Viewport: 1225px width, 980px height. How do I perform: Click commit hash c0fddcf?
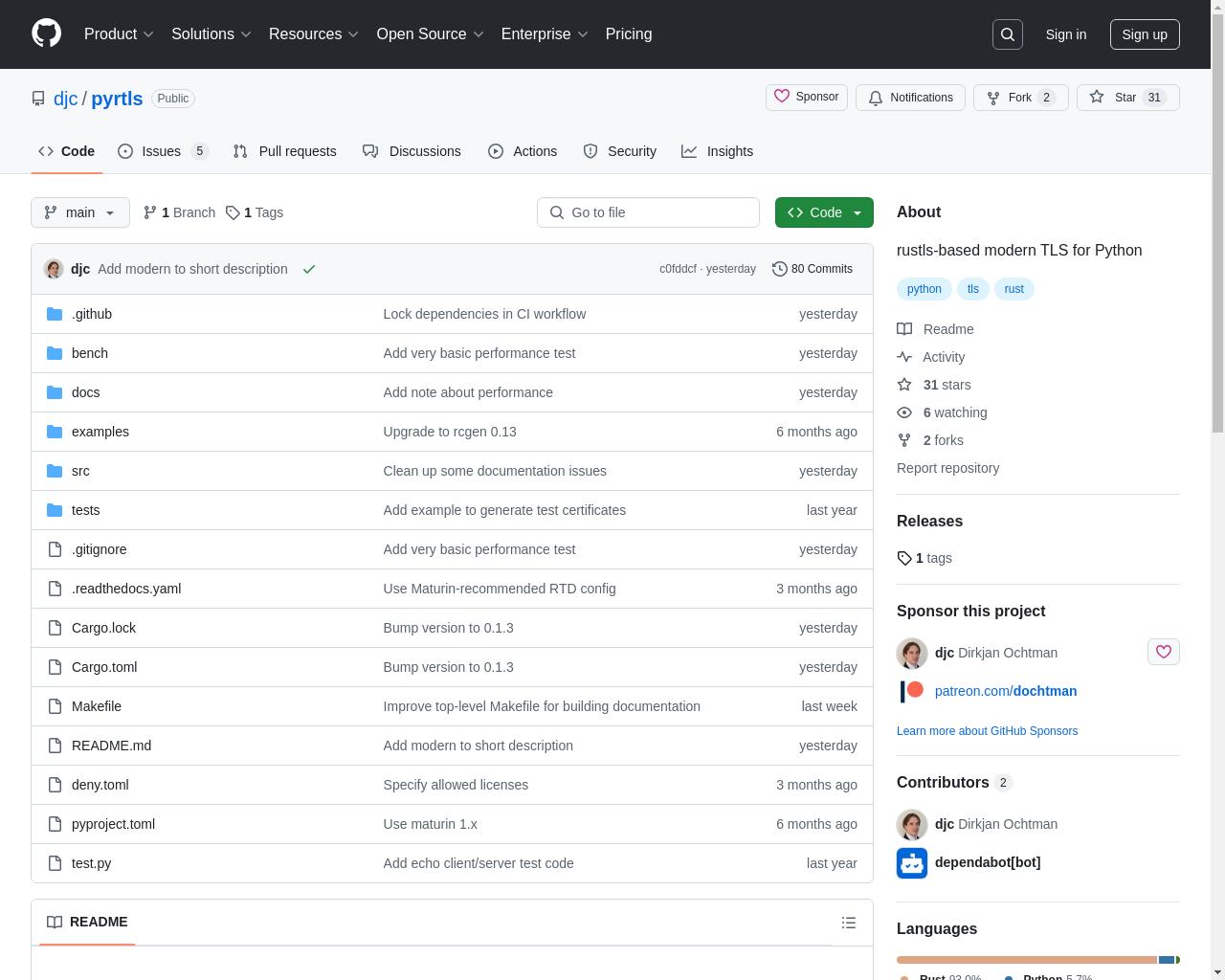[x=678, y=269]
